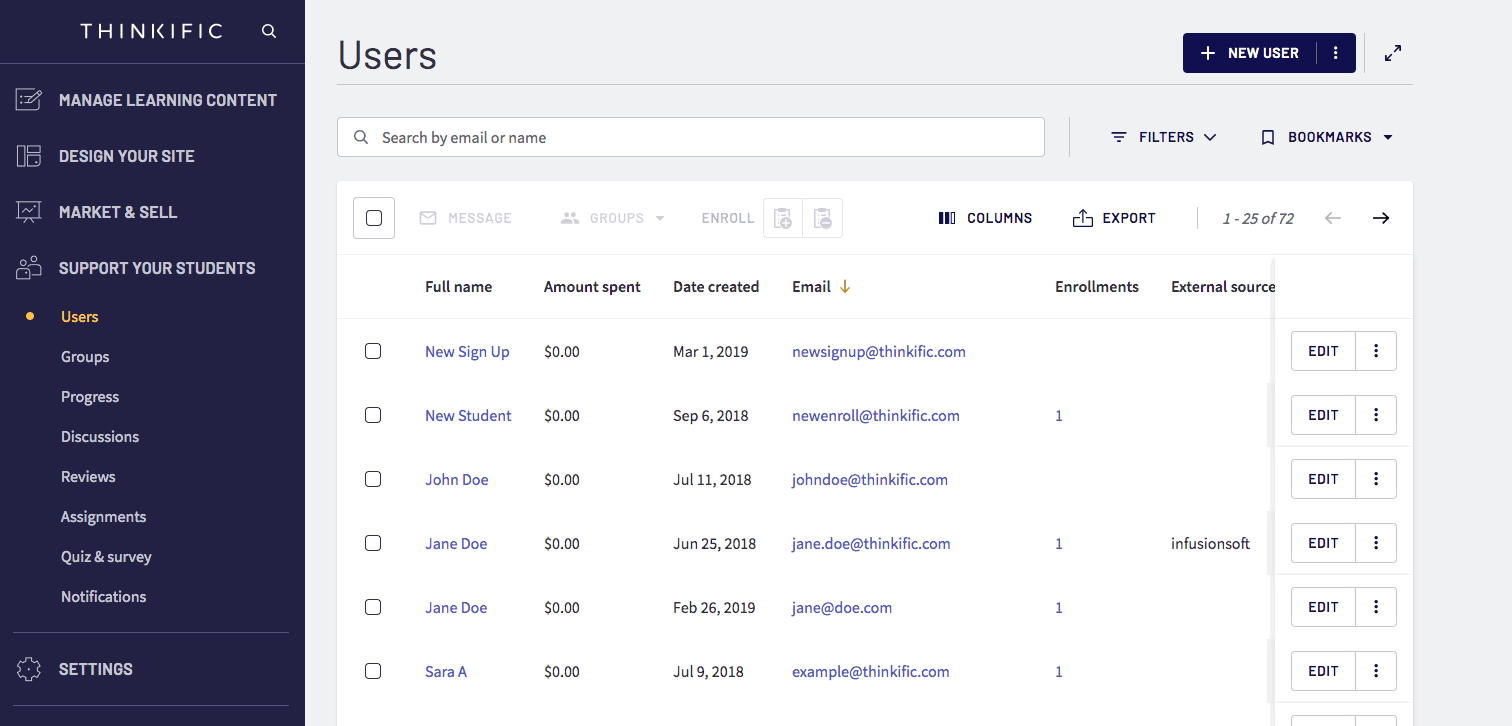Click the New User button
1512x726 pixels.
tap(1250, 53)
